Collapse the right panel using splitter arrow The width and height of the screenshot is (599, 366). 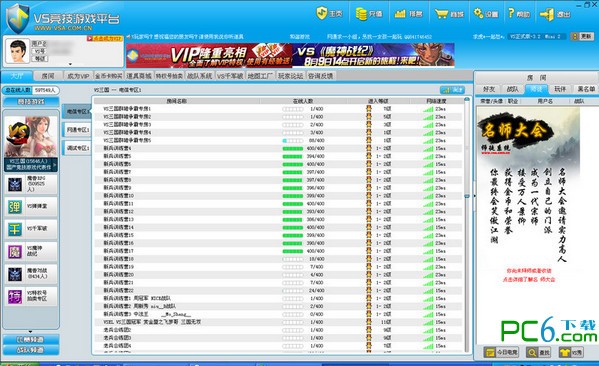474,196
